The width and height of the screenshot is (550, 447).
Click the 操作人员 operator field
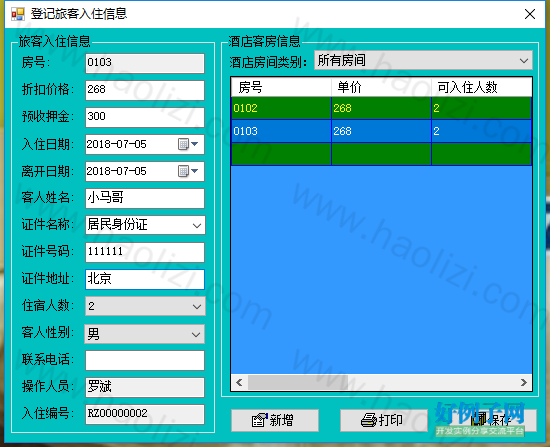pos(145,387)
